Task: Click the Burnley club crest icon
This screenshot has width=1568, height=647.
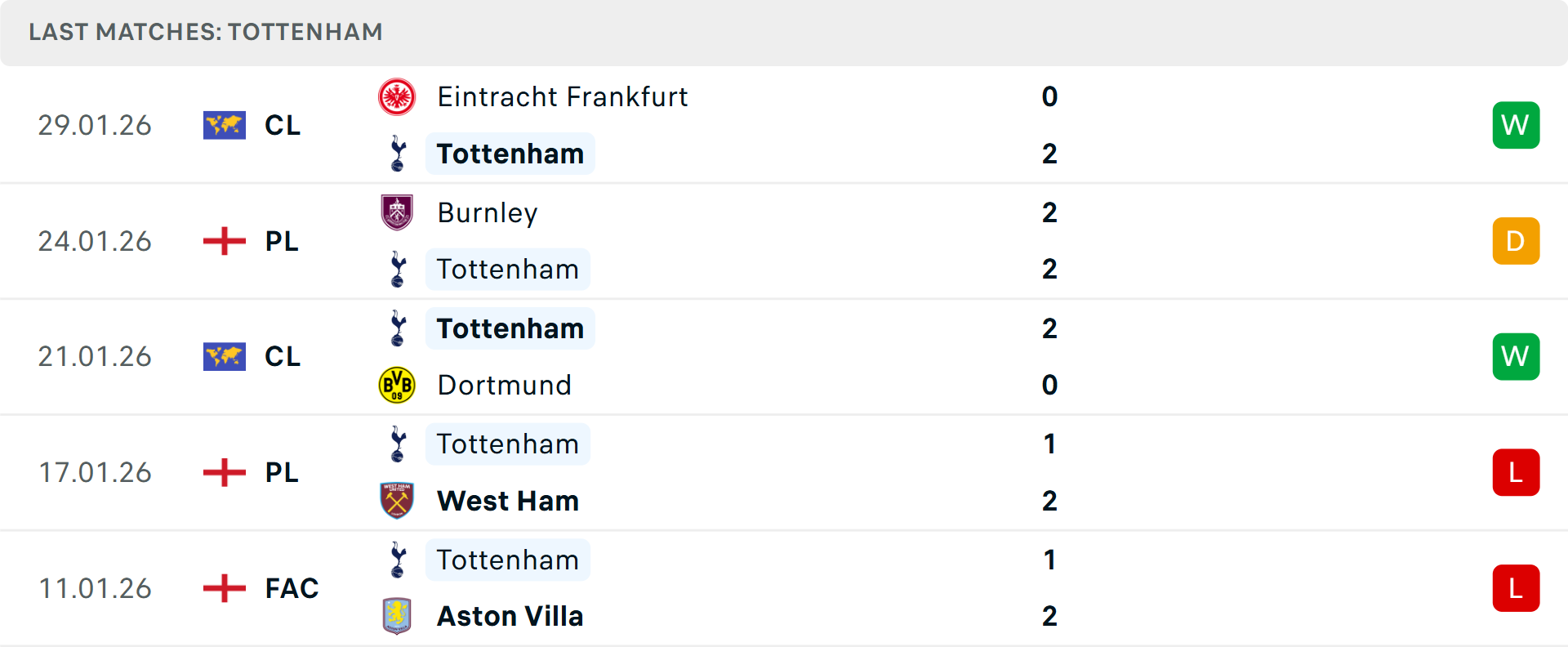Action: pos(397,212)
